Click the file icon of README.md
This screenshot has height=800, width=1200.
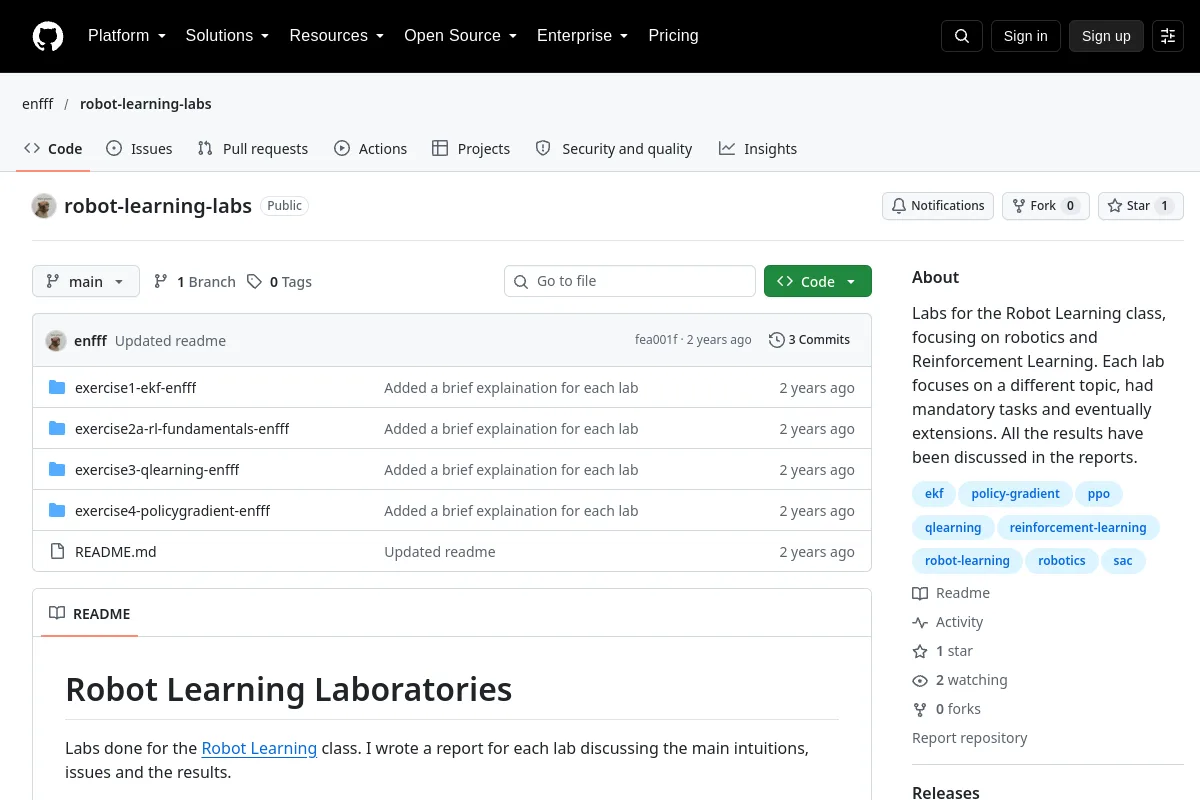57,552
